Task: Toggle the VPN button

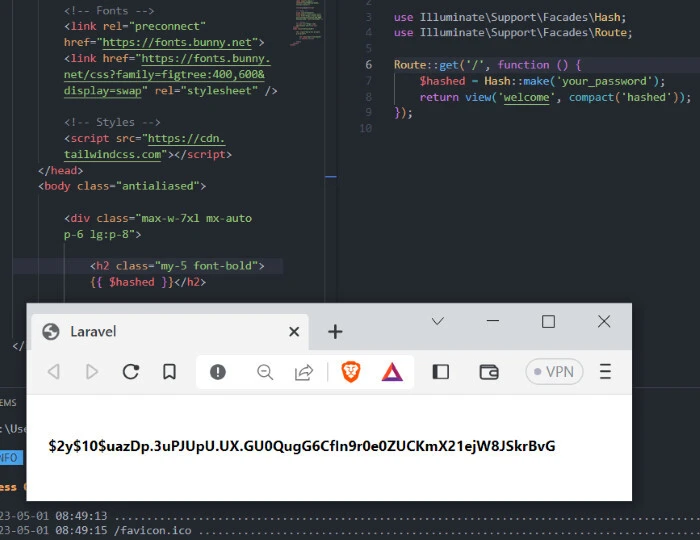Action: (554, 372)
